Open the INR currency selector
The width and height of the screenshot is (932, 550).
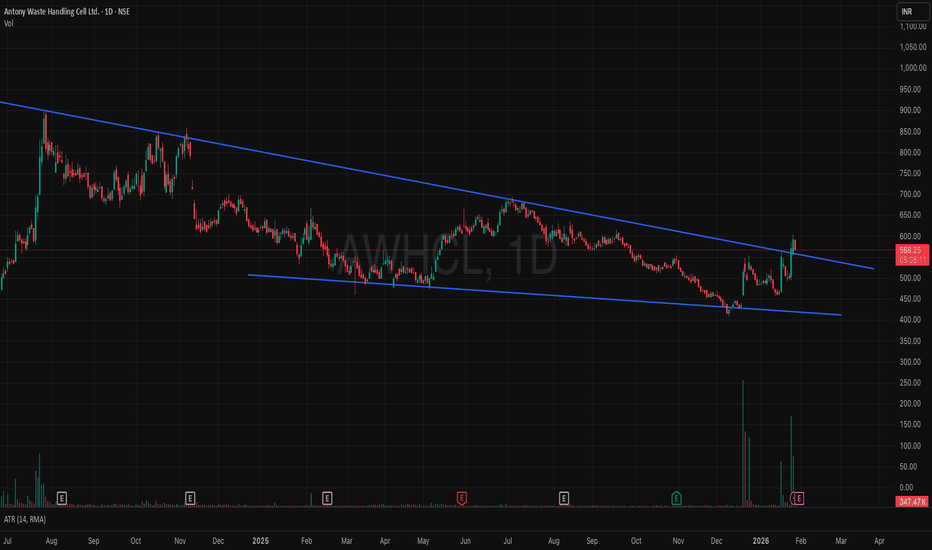click(912, 12)
